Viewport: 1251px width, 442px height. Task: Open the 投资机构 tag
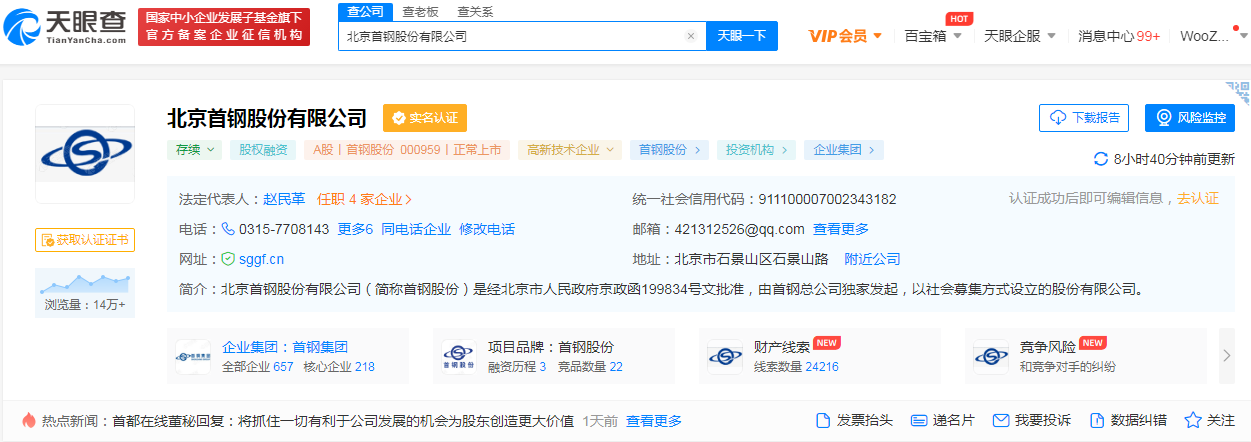(757, 150)
